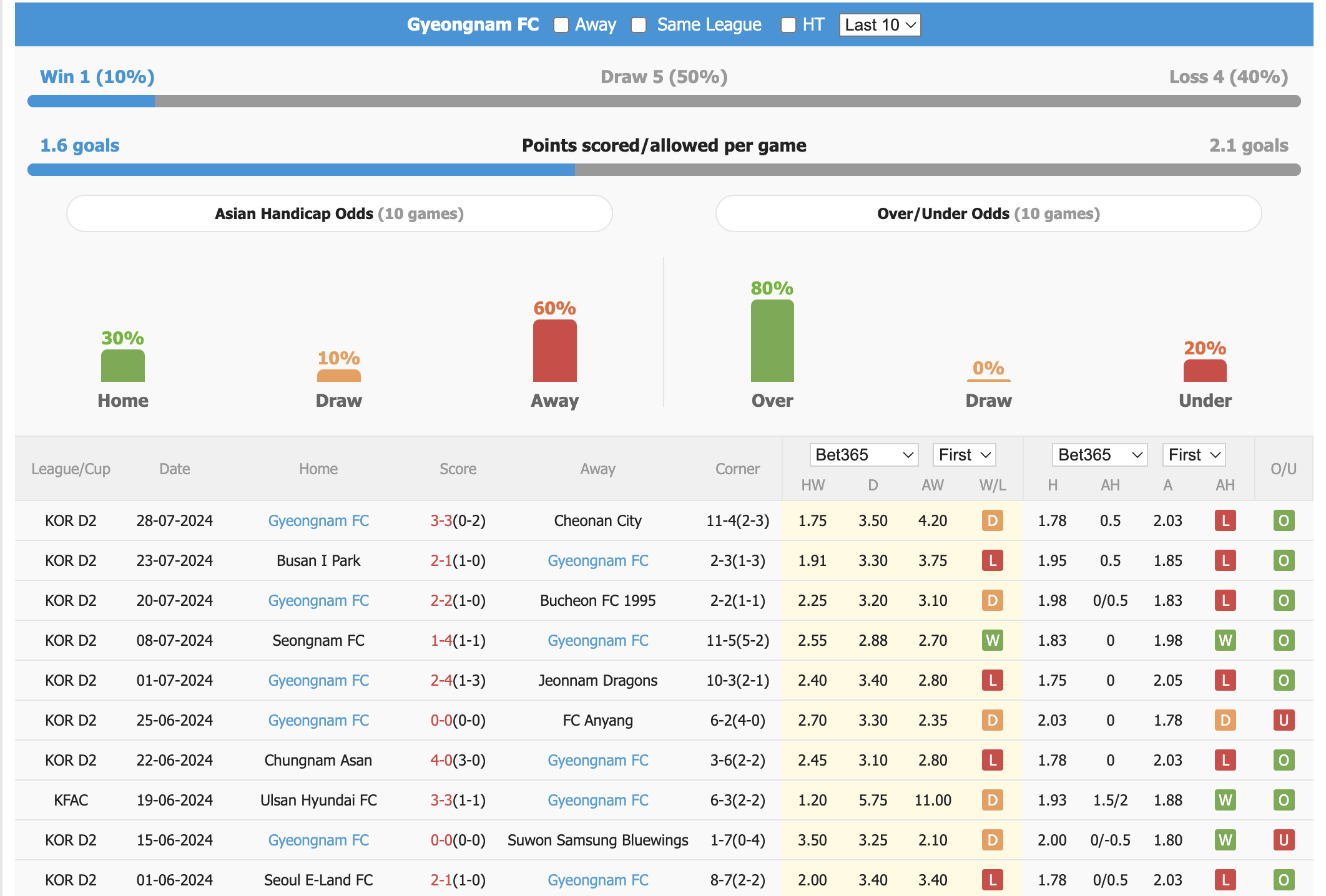Screen dimensions: 1326x896
Task: Open the handicap First odds dropdown
Action: 964,455
